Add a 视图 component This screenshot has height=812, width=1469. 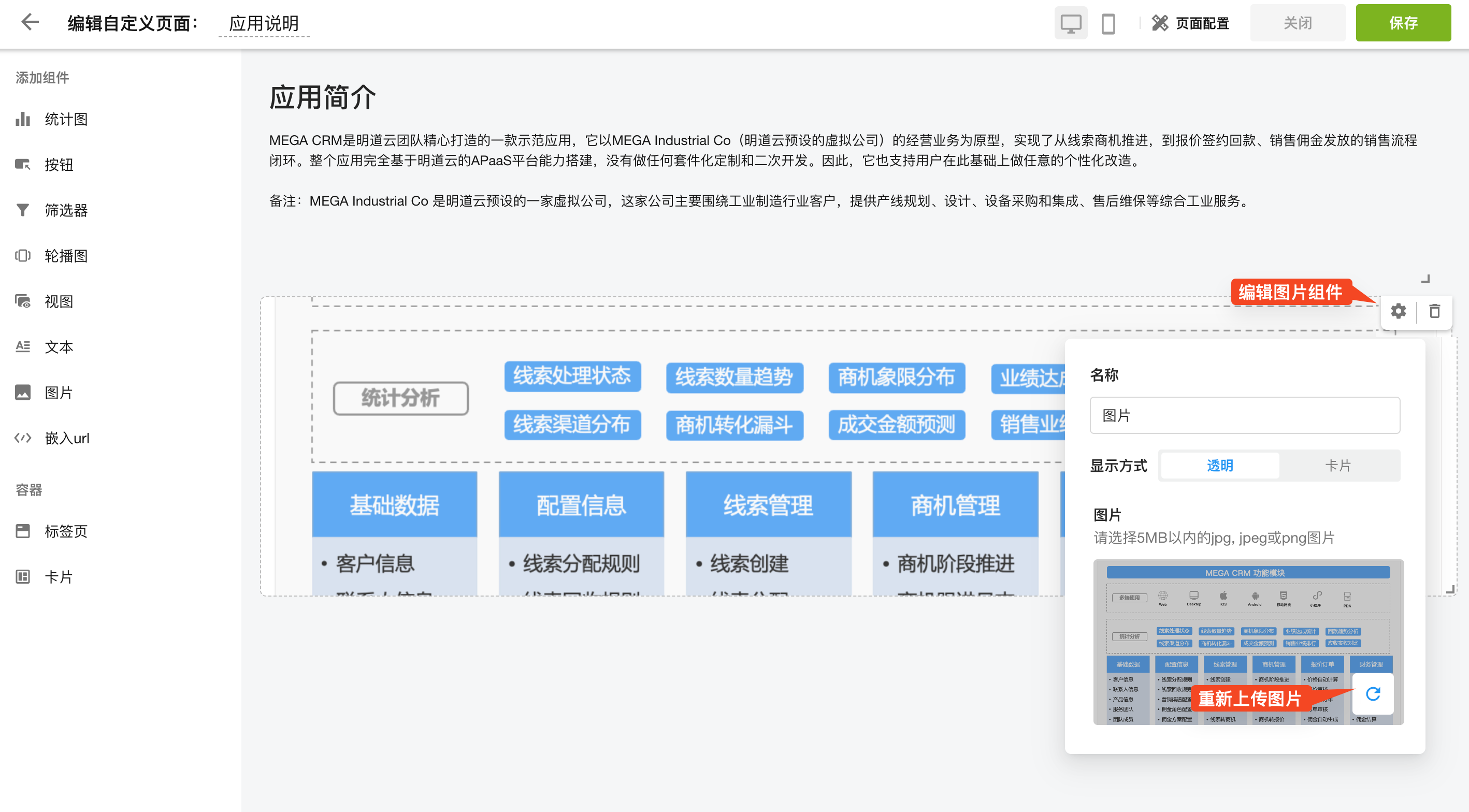click(x=59, y=301)
